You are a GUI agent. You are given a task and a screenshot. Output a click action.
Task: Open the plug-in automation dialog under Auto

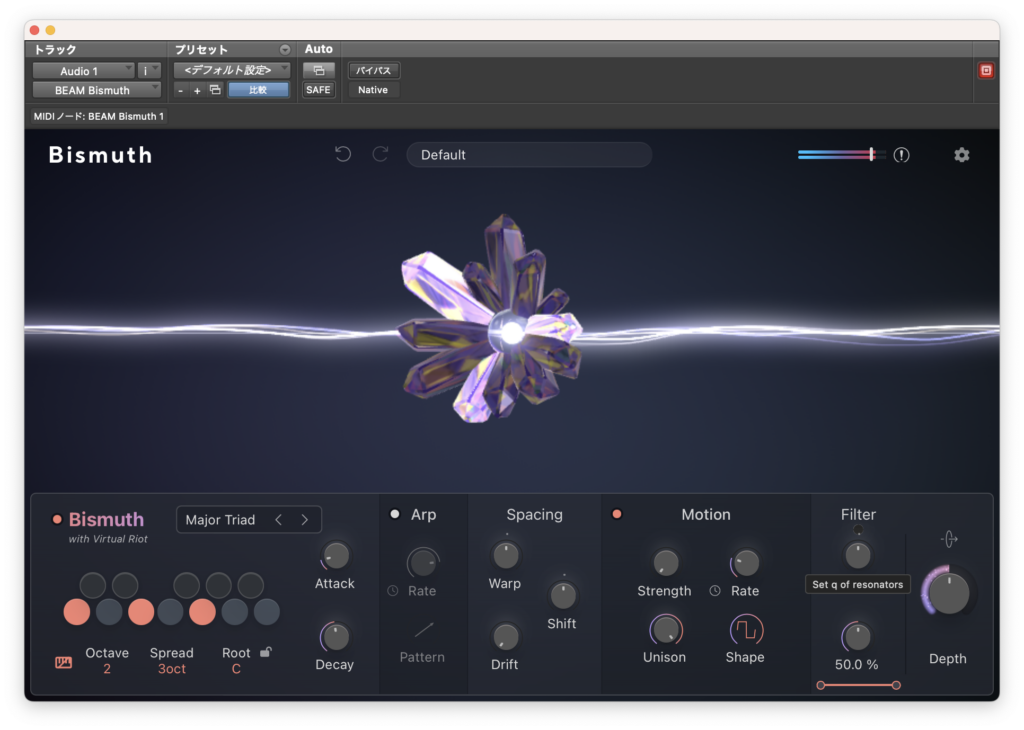pyautogui.click(x=319, y=70)
